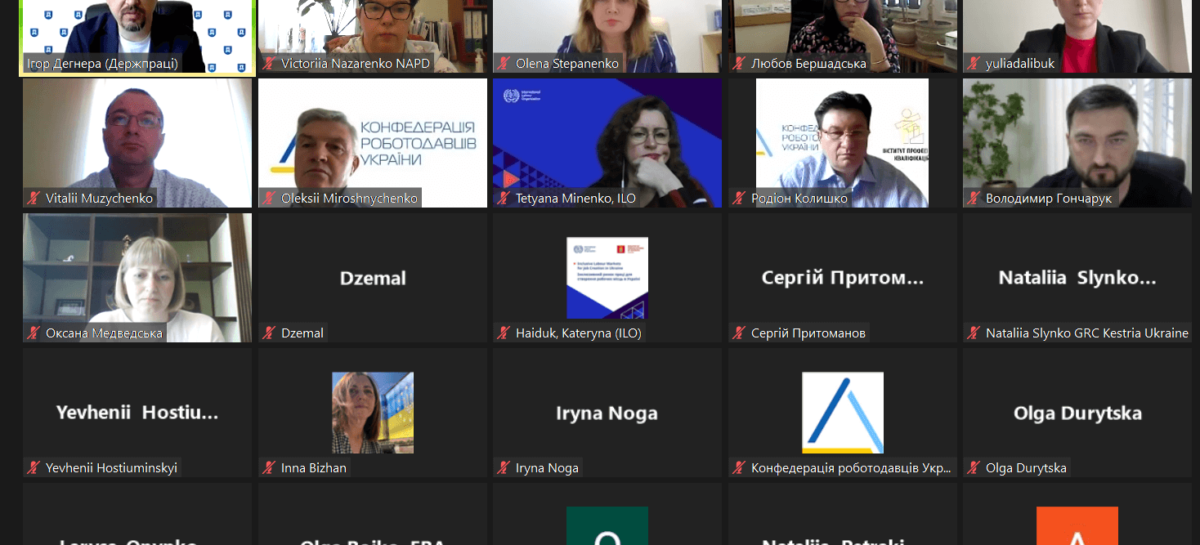Click large centered 'Iryna Noga' name
Image resolution: width=1200 pixels, height=545 pixels.
[607, 413]
